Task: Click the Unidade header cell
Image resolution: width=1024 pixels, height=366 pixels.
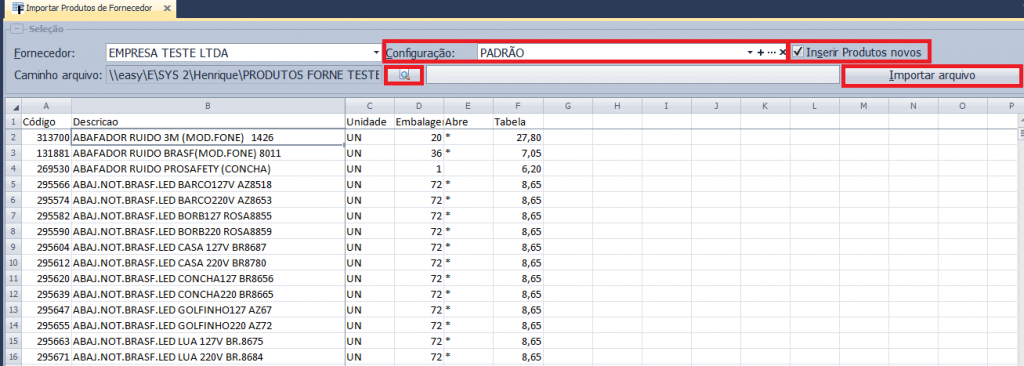Action: pos(370,122)
